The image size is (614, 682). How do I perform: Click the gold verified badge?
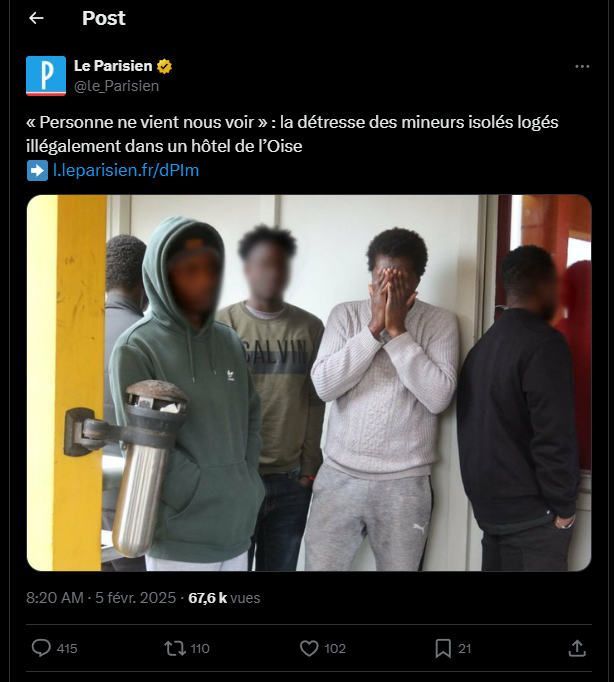point(164,66)
